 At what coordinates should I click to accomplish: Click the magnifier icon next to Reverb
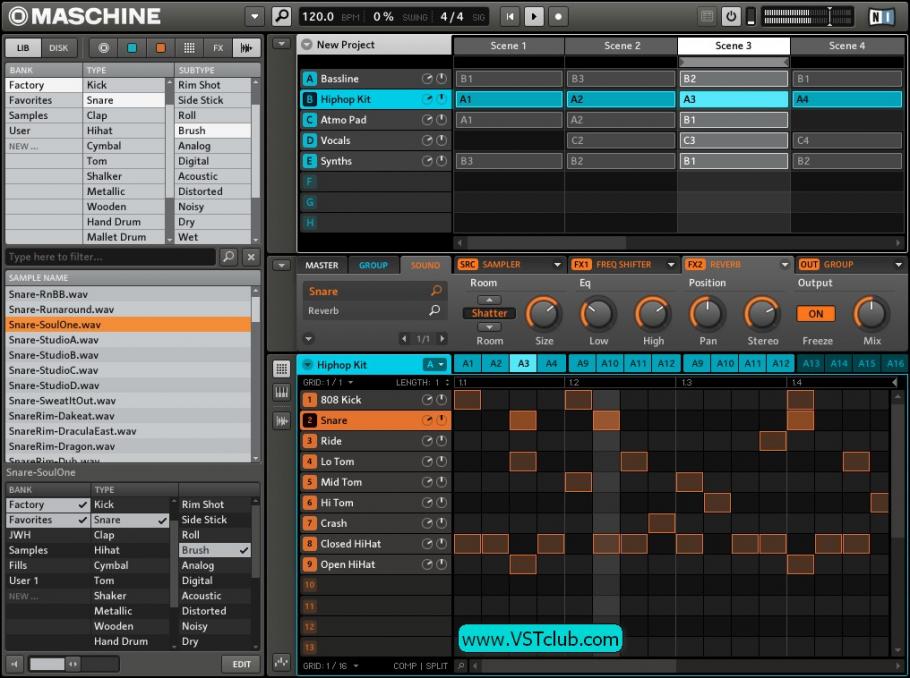tap(436, 311)
